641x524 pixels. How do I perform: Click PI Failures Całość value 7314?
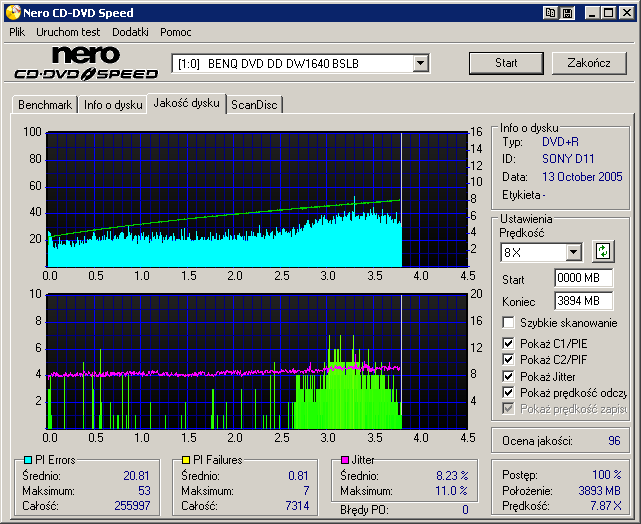297,506
